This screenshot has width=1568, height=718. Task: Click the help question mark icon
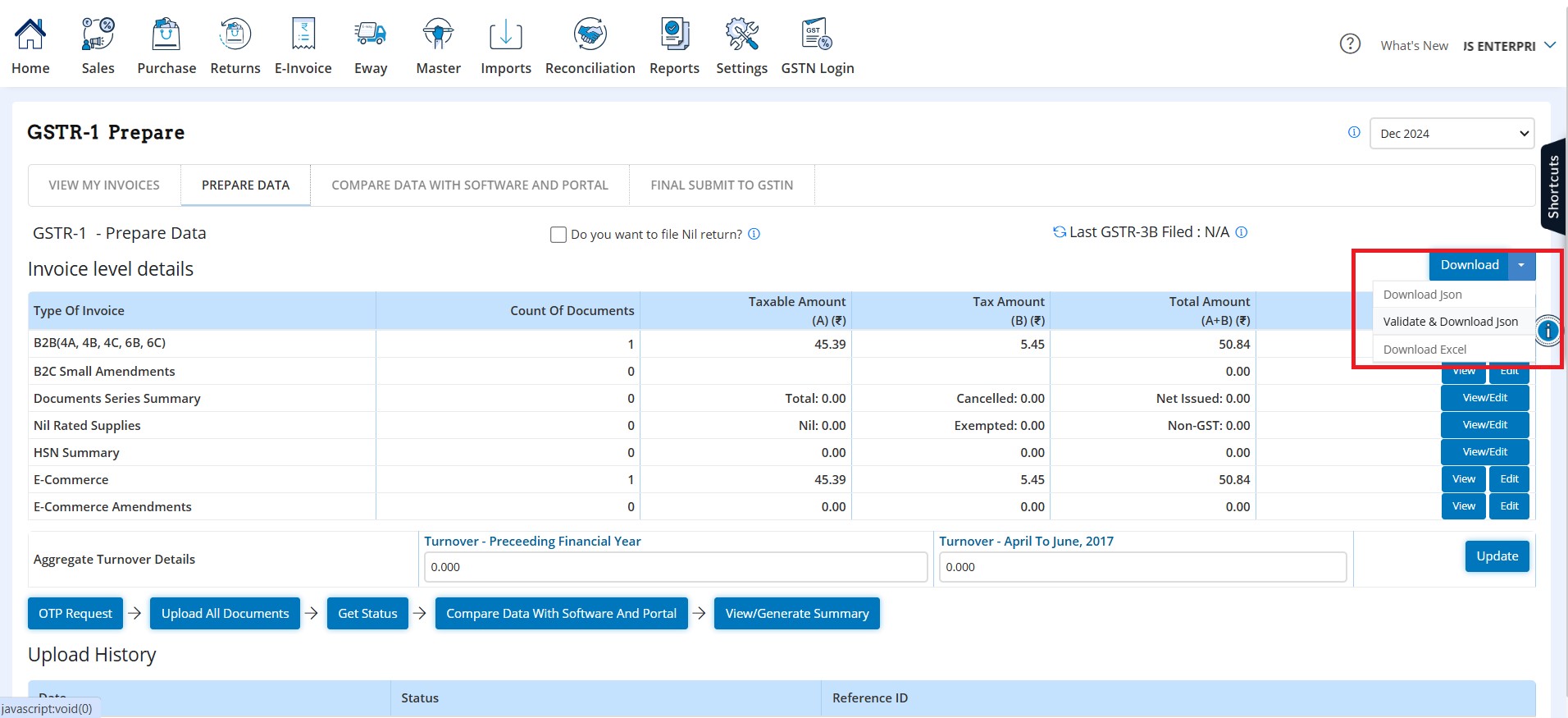(1350, 43)
